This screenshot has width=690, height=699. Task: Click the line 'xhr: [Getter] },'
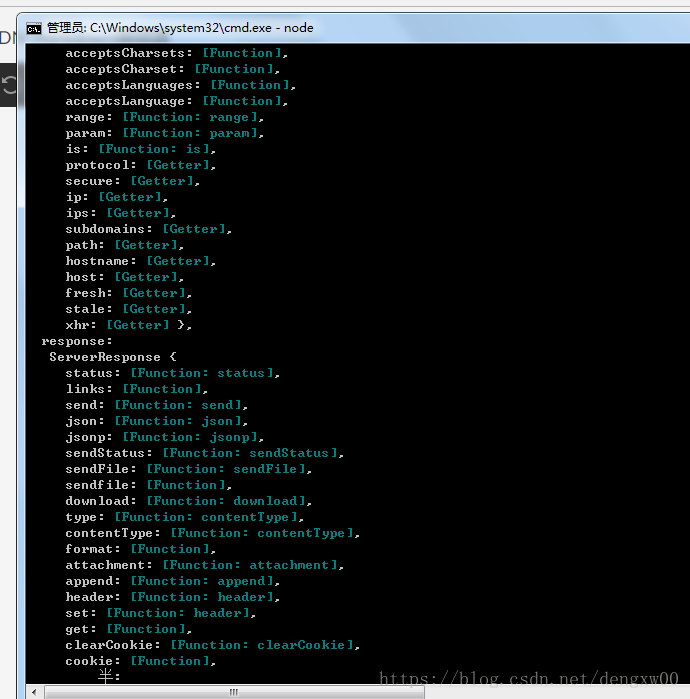click(x=128, y=325)
